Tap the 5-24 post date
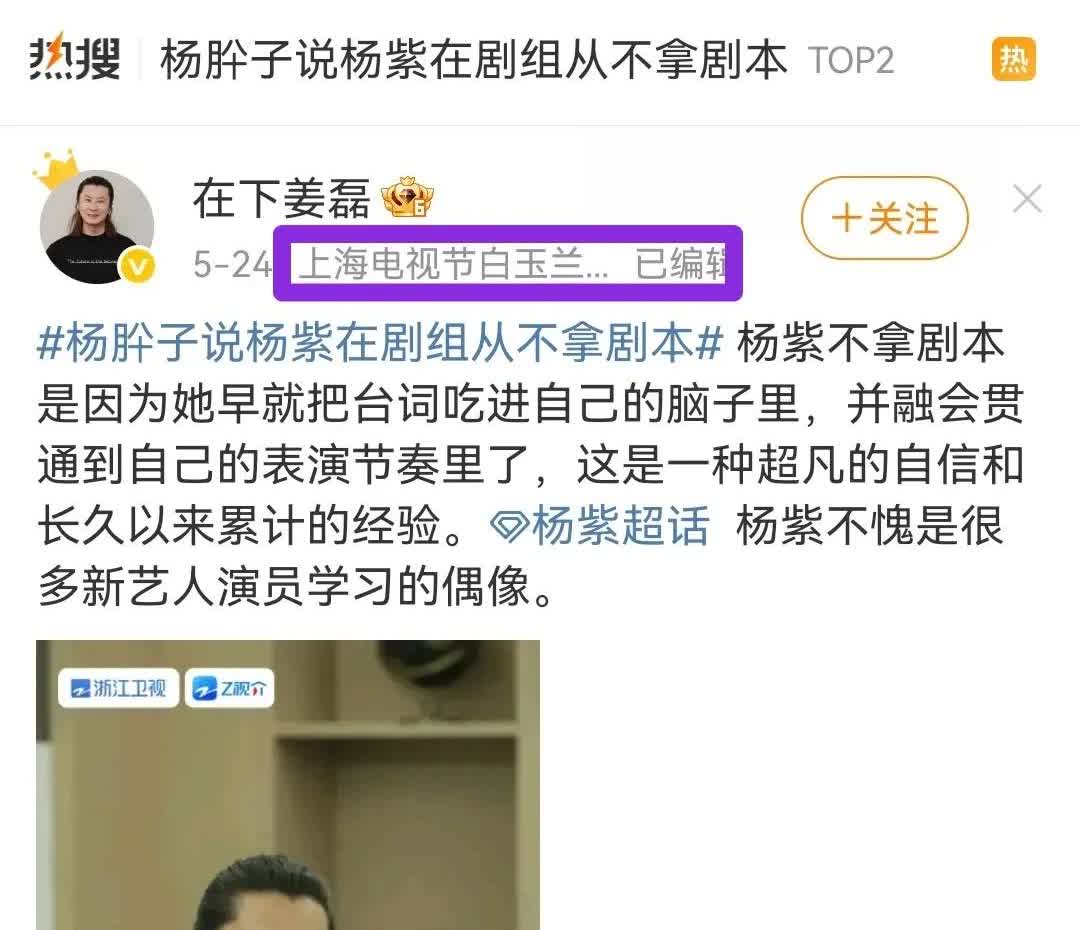Image resolution: width=1080 pixels, height=930 pixels. pos(233,264)
